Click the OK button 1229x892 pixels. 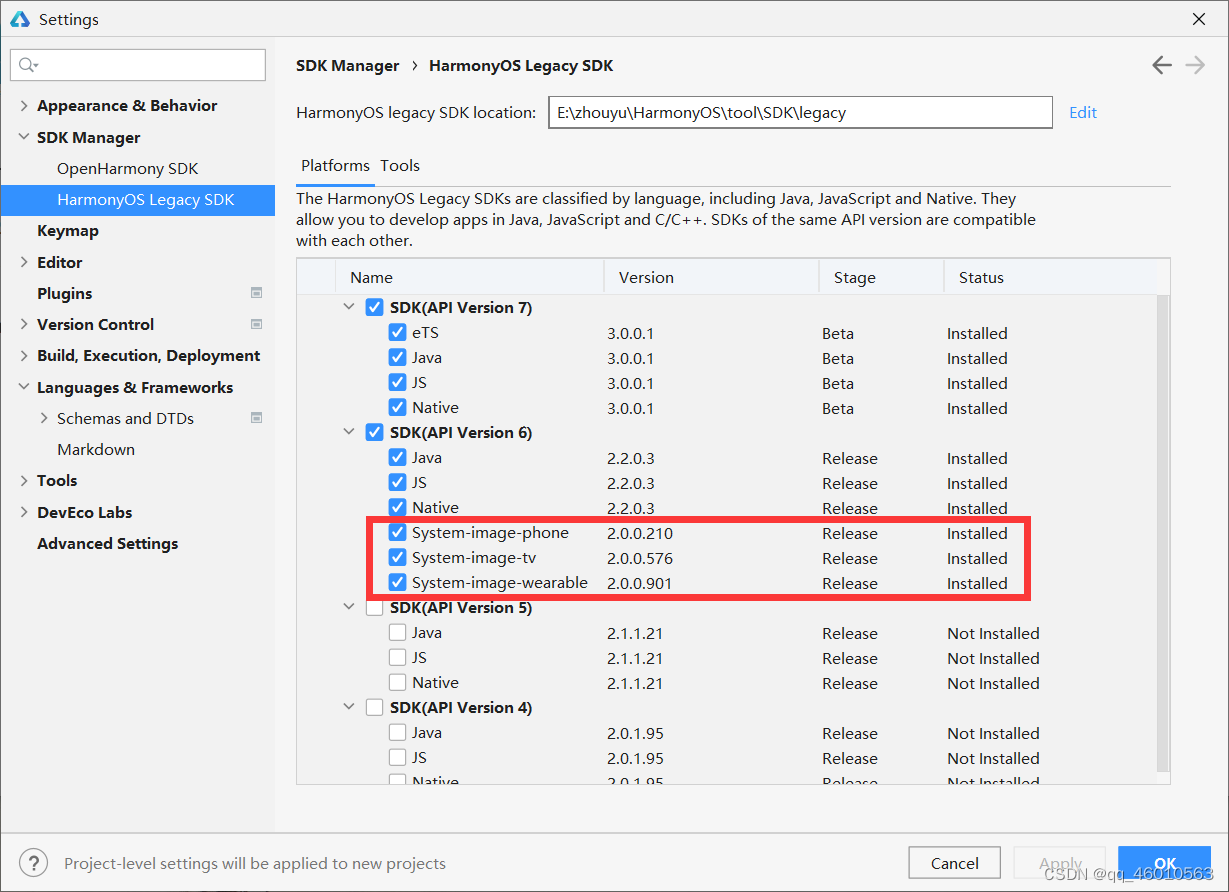click(1164, 863)
